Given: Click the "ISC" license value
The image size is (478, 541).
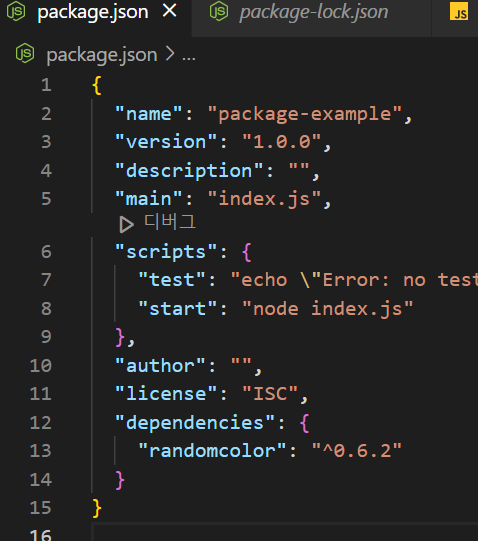Looking at the screenshot, I should 270,394.
